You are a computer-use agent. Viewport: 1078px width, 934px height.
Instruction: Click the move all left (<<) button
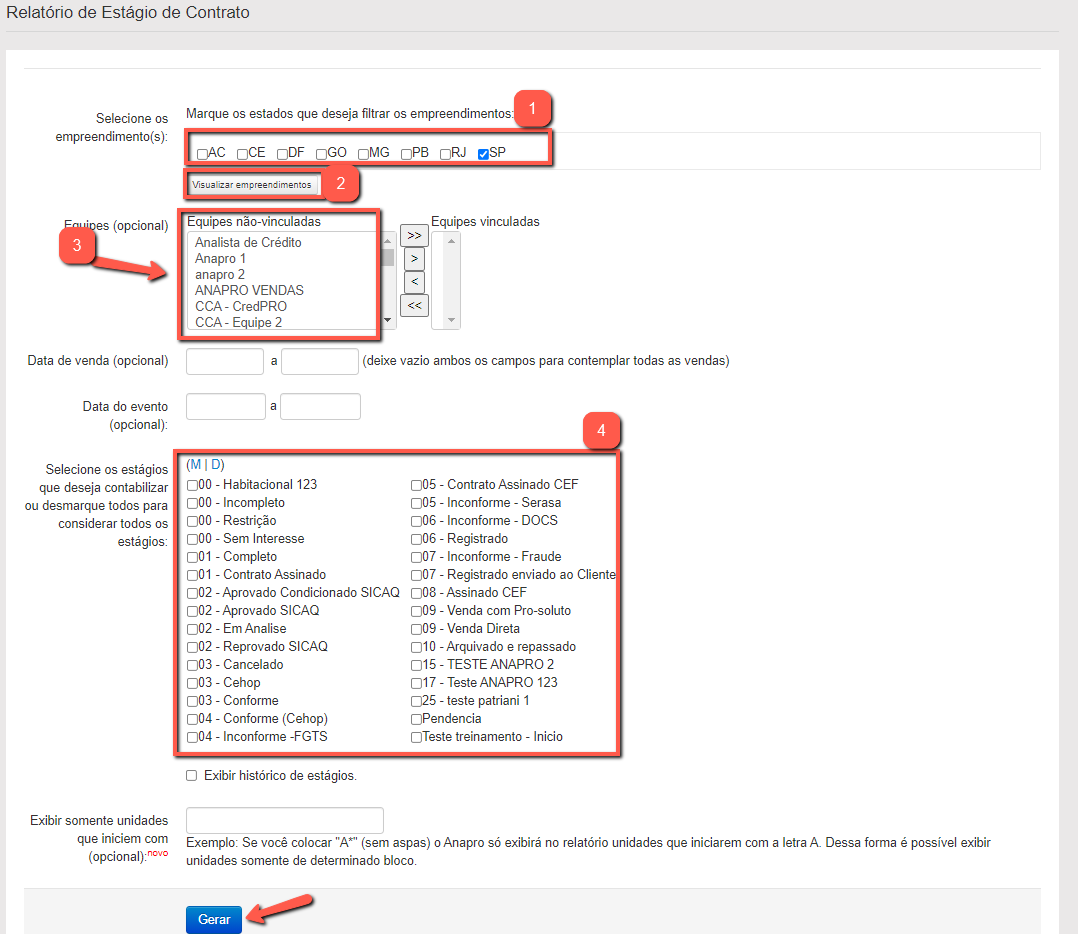pyautogui.click(x=414, y=306)
